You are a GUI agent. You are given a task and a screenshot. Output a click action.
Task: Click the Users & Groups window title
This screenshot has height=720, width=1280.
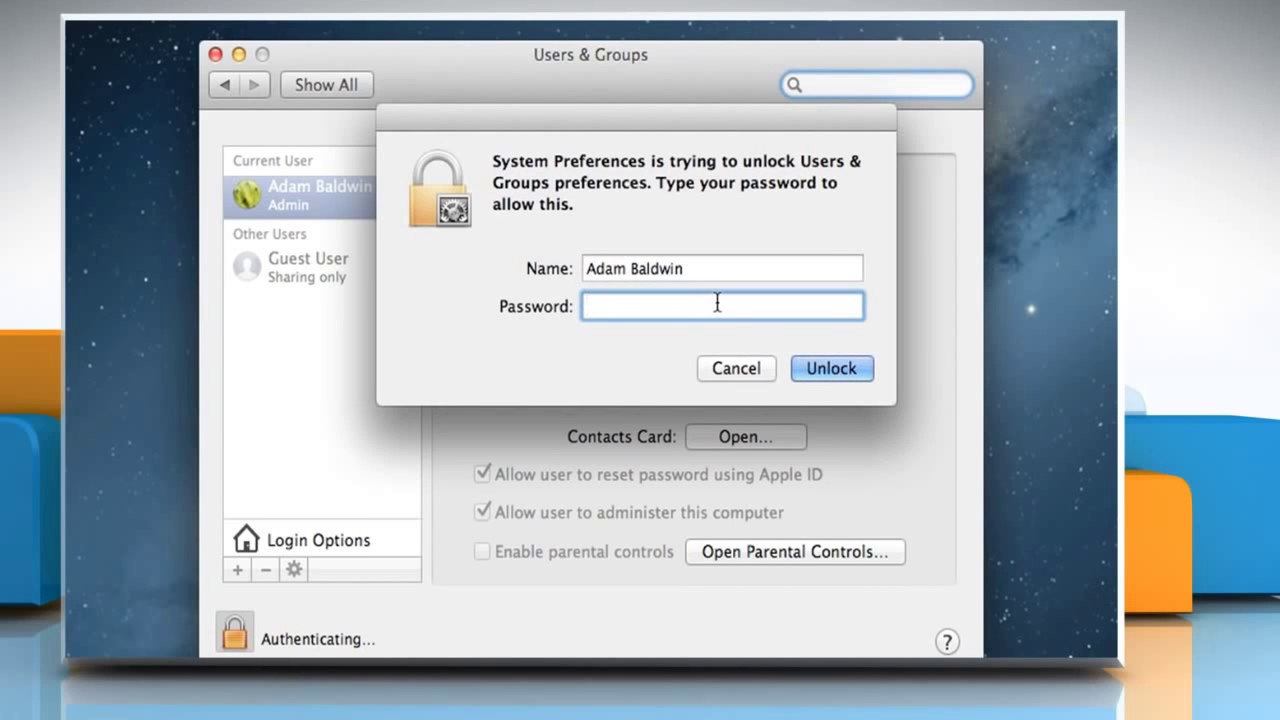[591, 55]
